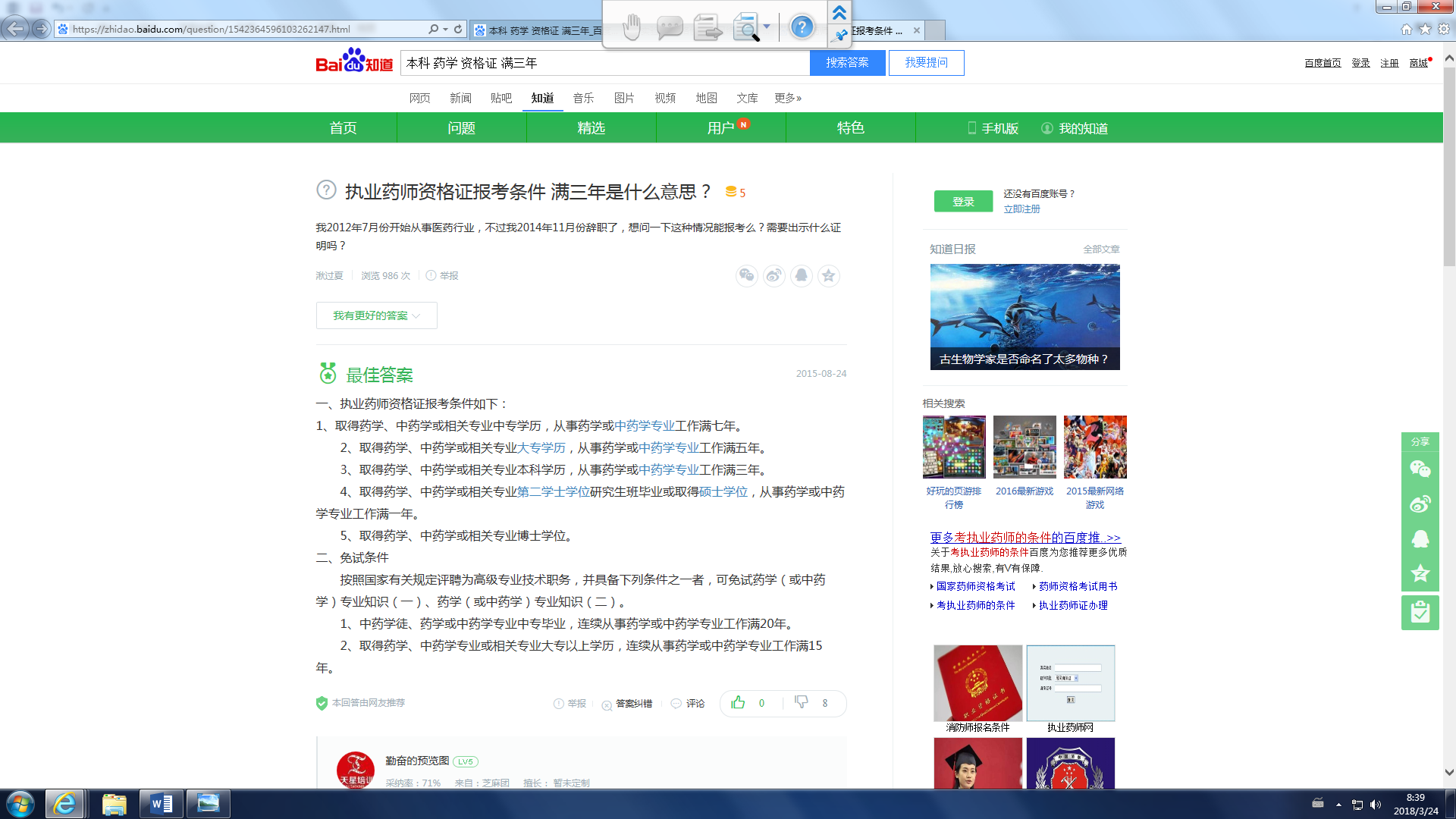The image size is (1456, 819).
Task: Refresh the page with the reload icon
Action: click(458, 29)
